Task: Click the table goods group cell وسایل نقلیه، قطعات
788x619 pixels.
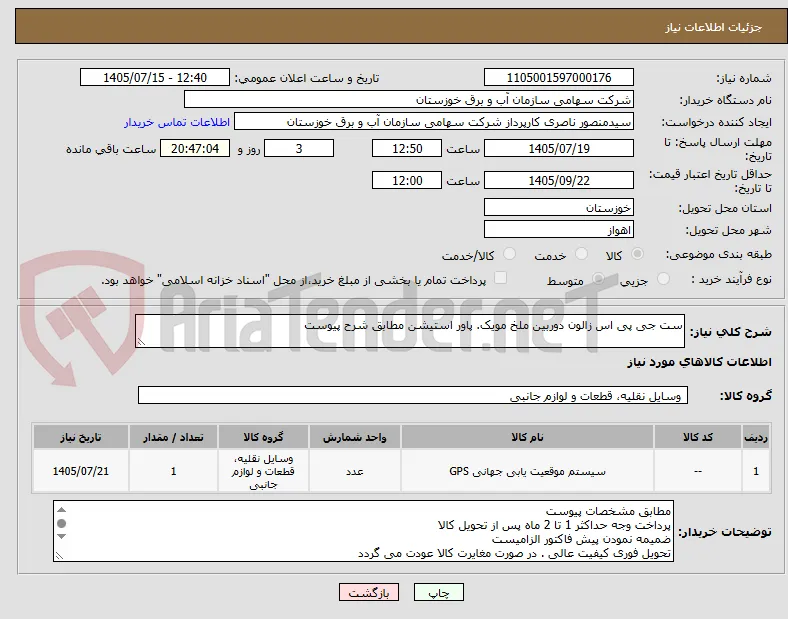Action: pos(263,471)
